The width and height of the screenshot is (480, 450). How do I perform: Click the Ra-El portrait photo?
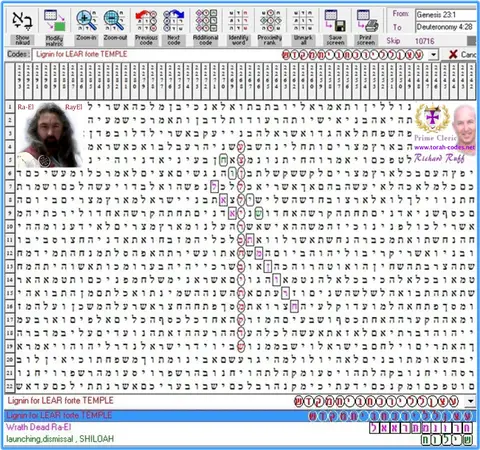[x=50, y=135]
